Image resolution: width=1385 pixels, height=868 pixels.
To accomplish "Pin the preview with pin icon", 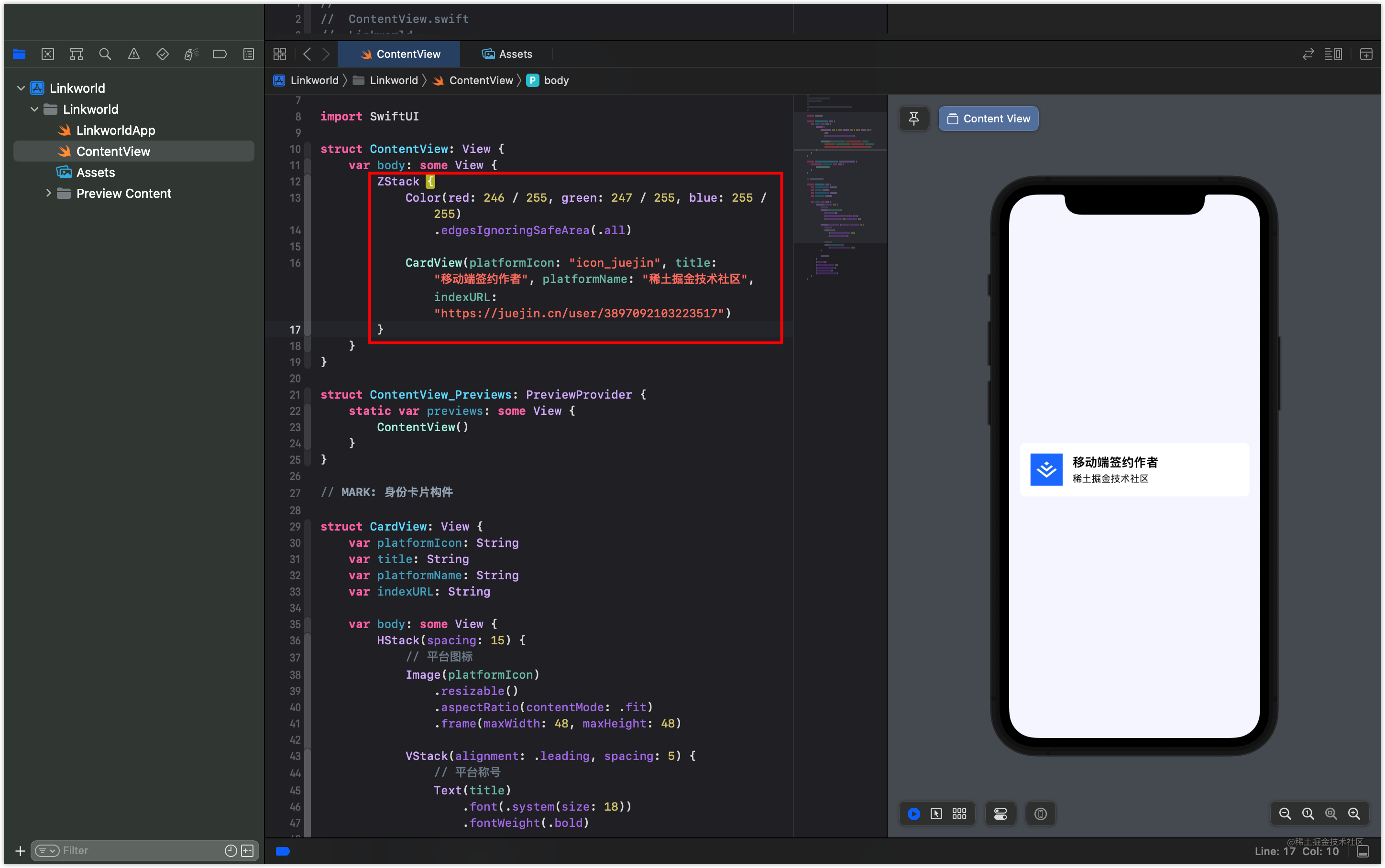I will point(913,119).
